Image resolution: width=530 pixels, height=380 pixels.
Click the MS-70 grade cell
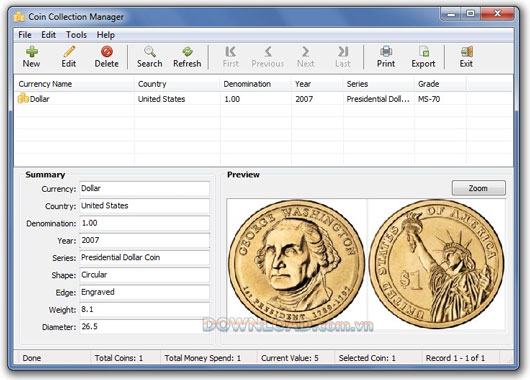coord(429,99)
